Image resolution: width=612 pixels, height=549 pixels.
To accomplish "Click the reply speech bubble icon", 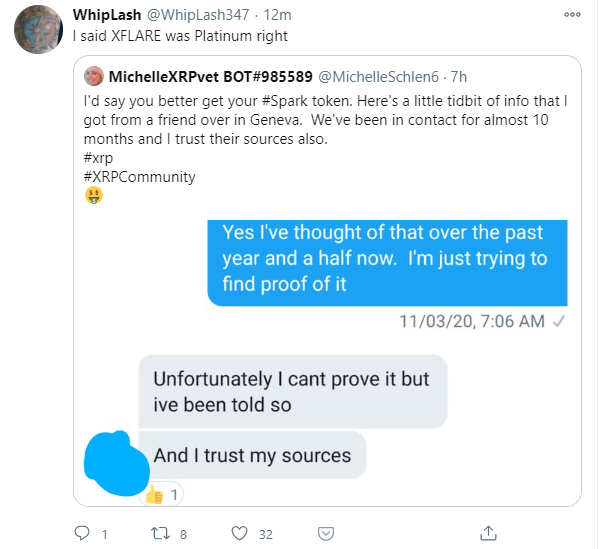I will coord(83,534).
